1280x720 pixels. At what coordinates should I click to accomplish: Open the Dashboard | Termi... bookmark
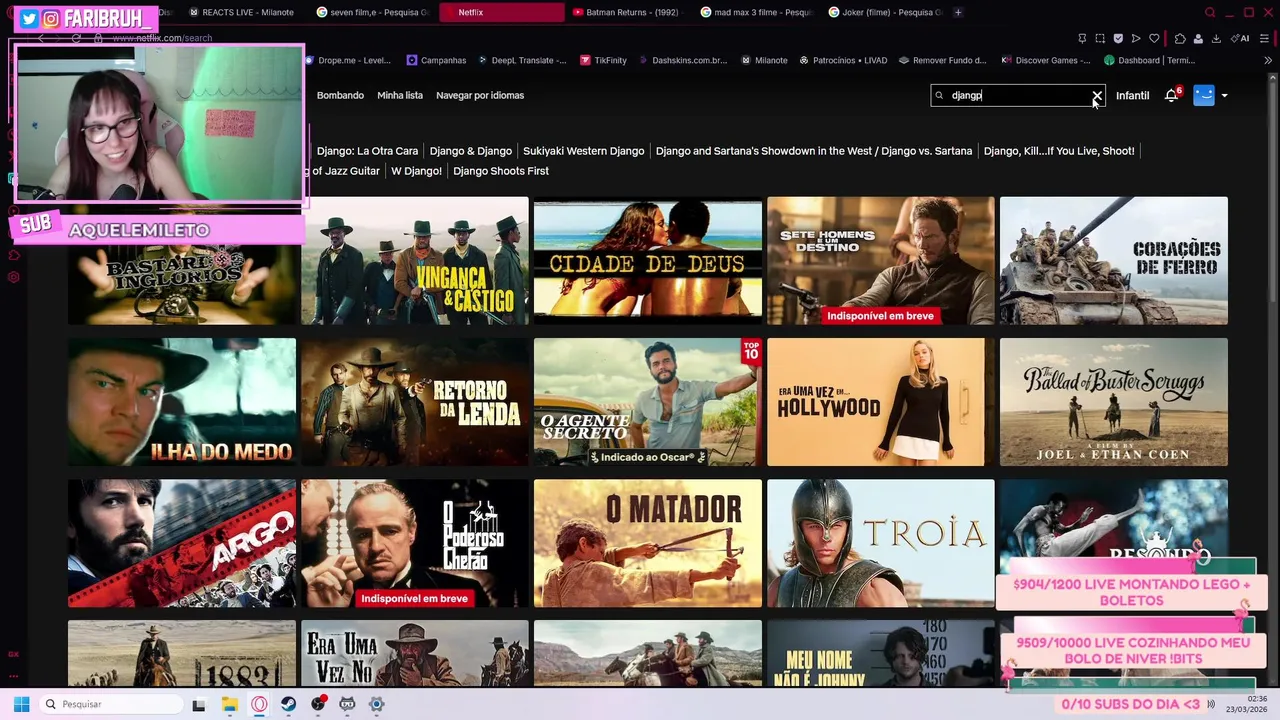click(1149, 60)
